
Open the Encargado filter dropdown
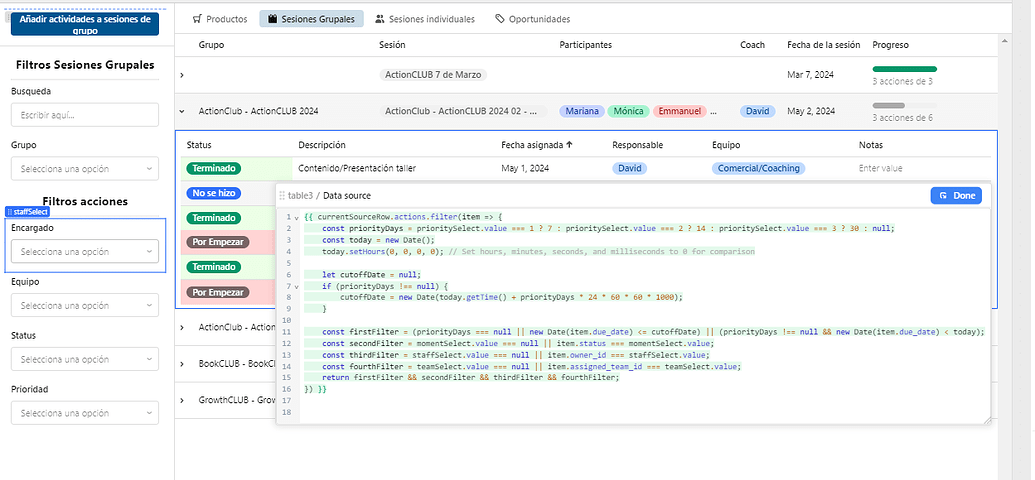point(84,252)
